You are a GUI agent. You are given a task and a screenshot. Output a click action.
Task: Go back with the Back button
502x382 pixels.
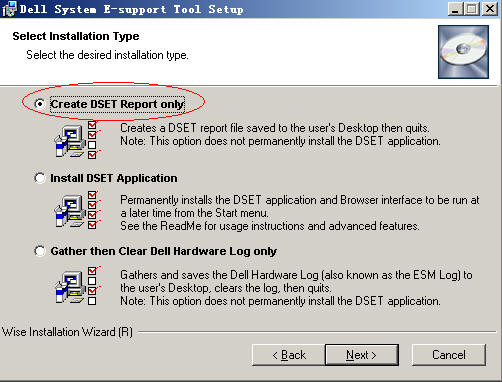(289, 355)
